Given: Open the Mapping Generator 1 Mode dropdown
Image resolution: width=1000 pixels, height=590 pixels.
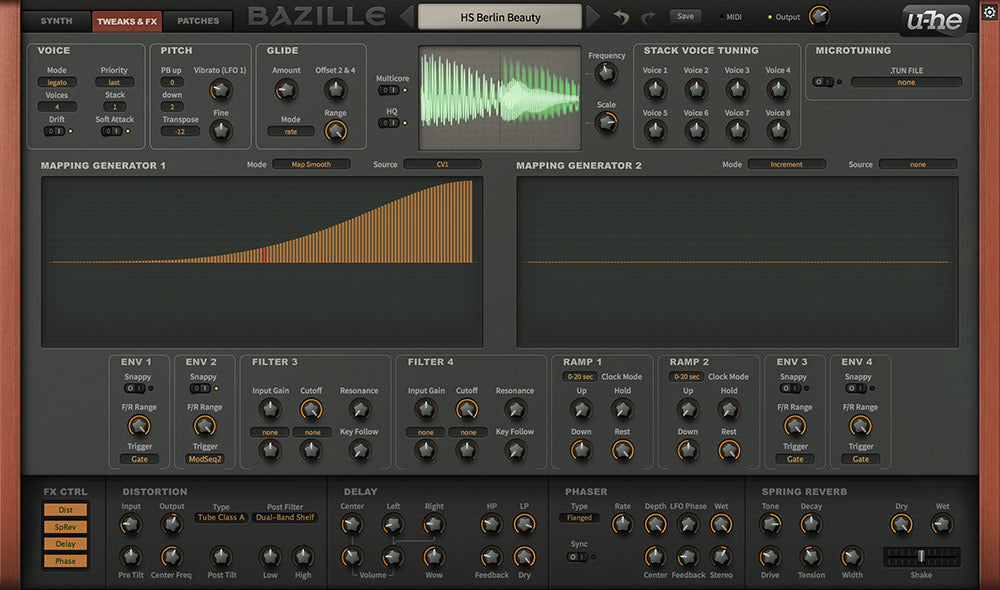Looking at the screenshot, I should [311, 164].
